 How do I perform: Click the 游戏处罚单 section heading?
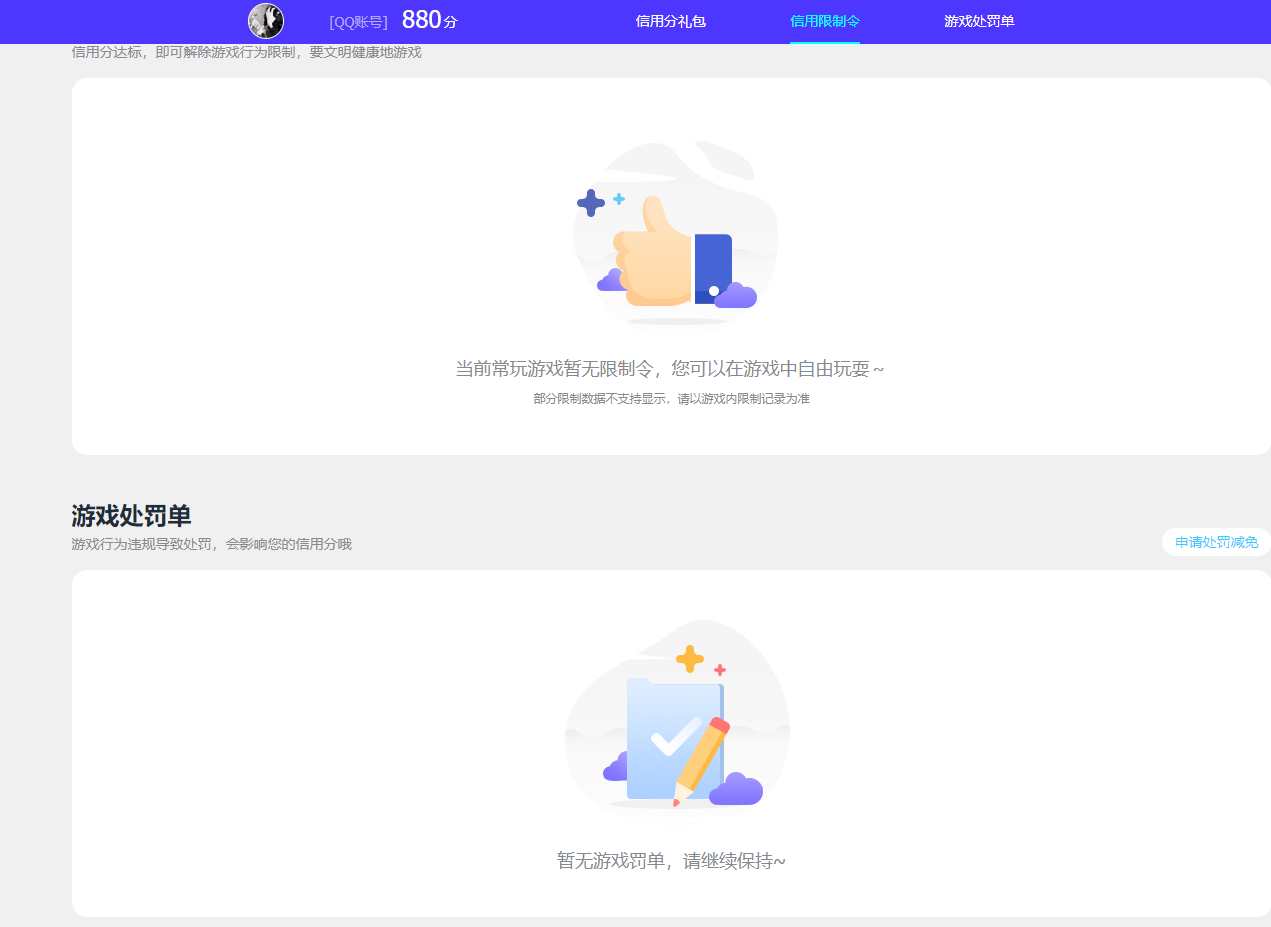(131, 516)
